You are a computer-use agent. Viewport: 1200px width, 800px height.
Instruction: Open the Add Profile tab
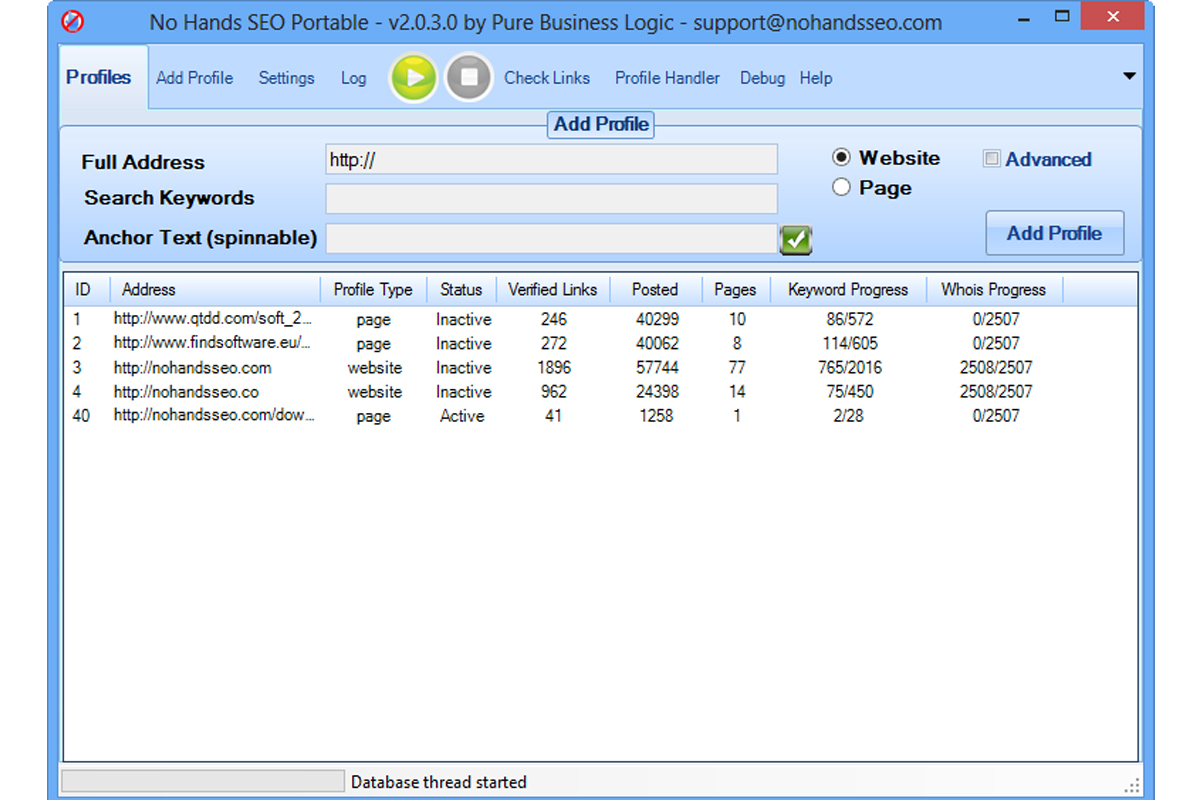(195, 78)
